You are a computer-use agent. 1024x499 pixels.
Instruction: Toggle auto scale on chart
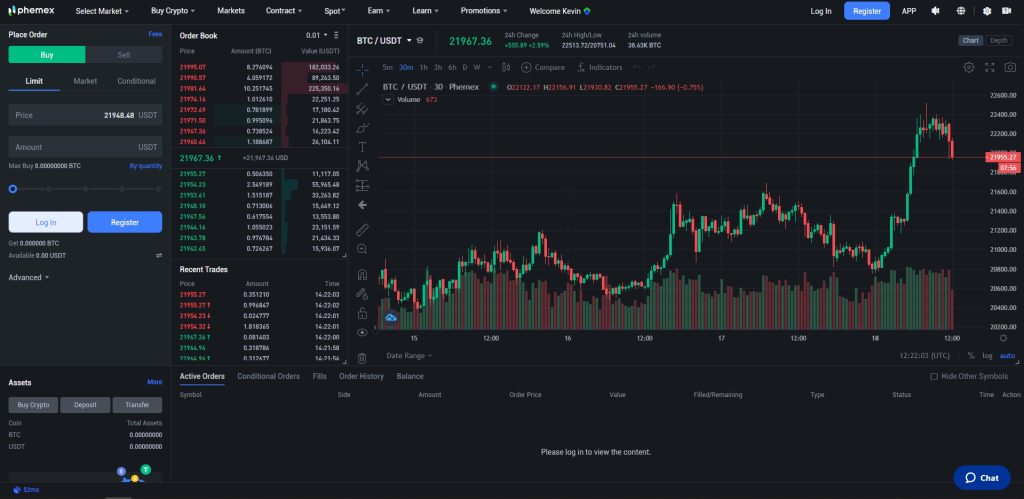tap(1008, 356)
